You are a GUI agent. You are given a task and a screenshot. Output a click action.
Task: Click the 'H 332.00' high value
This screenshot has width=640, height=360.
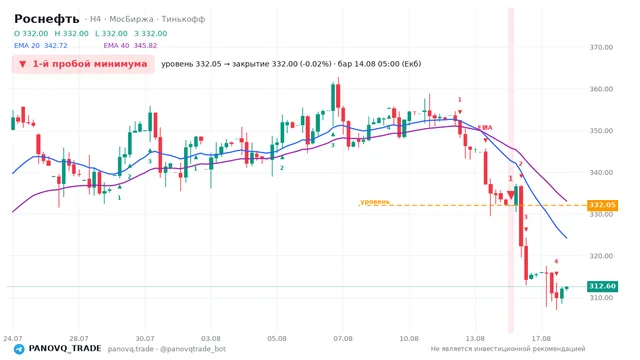pos(71,33)
